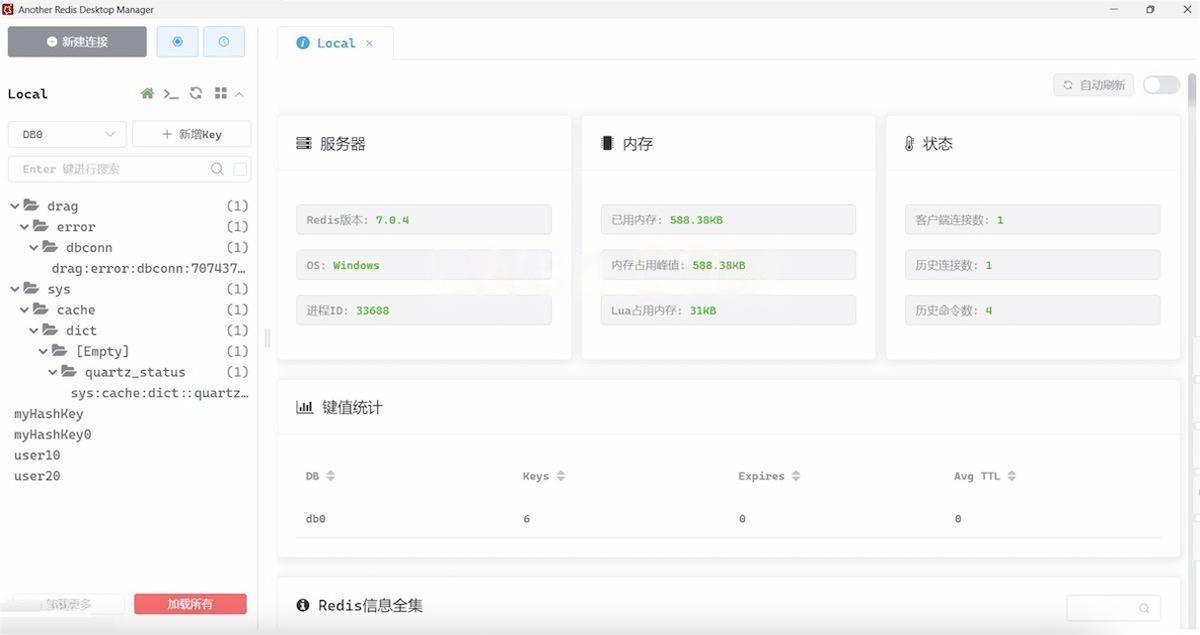The image size is (1200, 635).
Task: Click the 新建连接 new connection button
Action: (77, 42)
